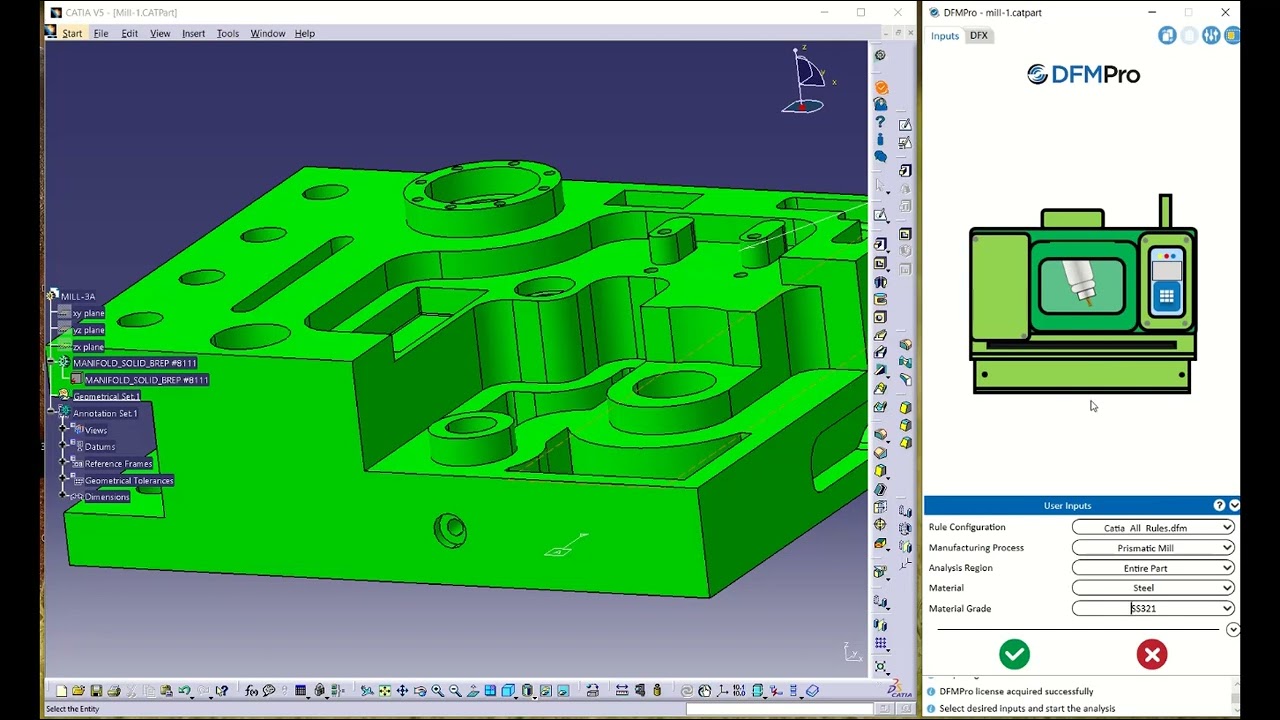Select the Pan arrows tool
The height and width of the screenshot is (720, 1280).
(x=402, y=690)
